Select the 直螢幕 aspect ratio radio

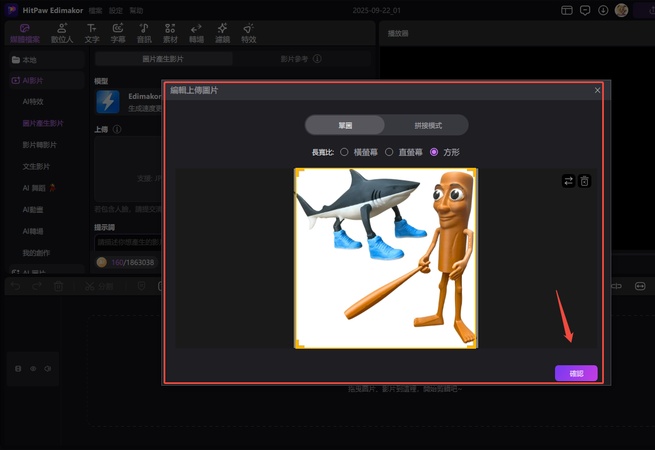coord(389,152)
